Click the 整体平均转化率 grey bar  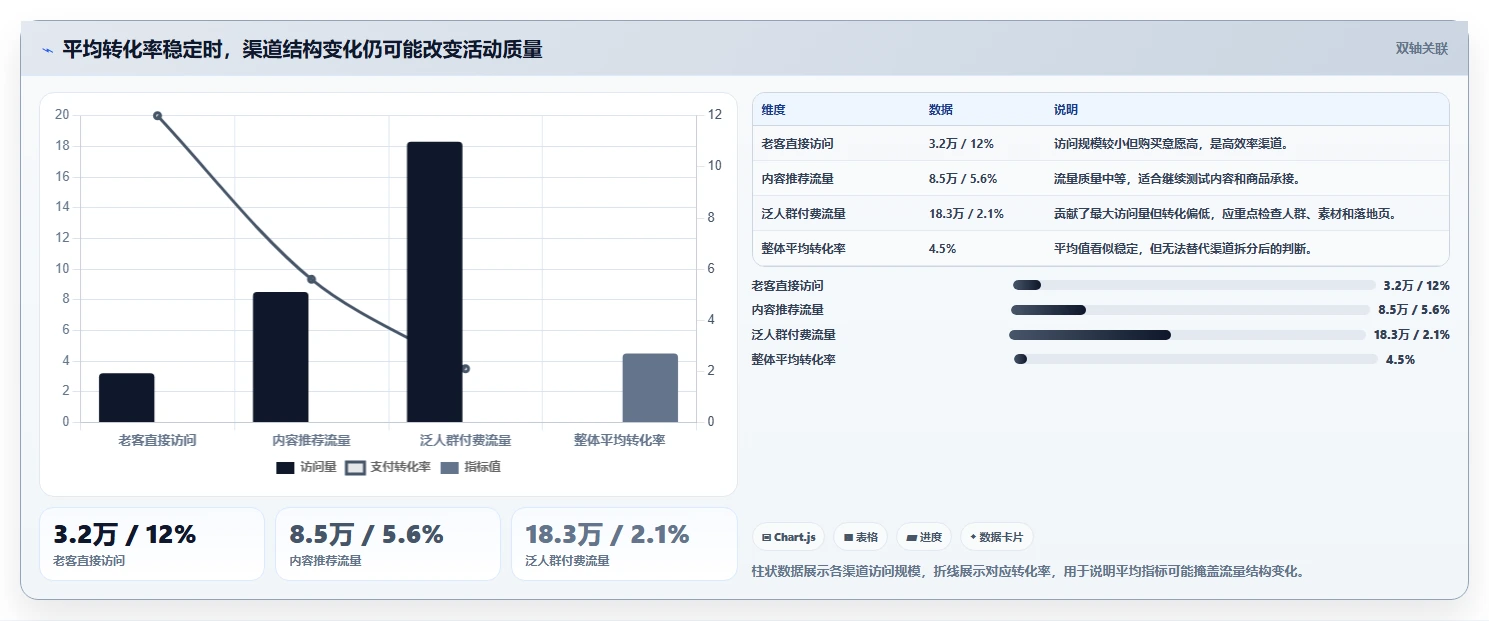(x=650, y=388)
